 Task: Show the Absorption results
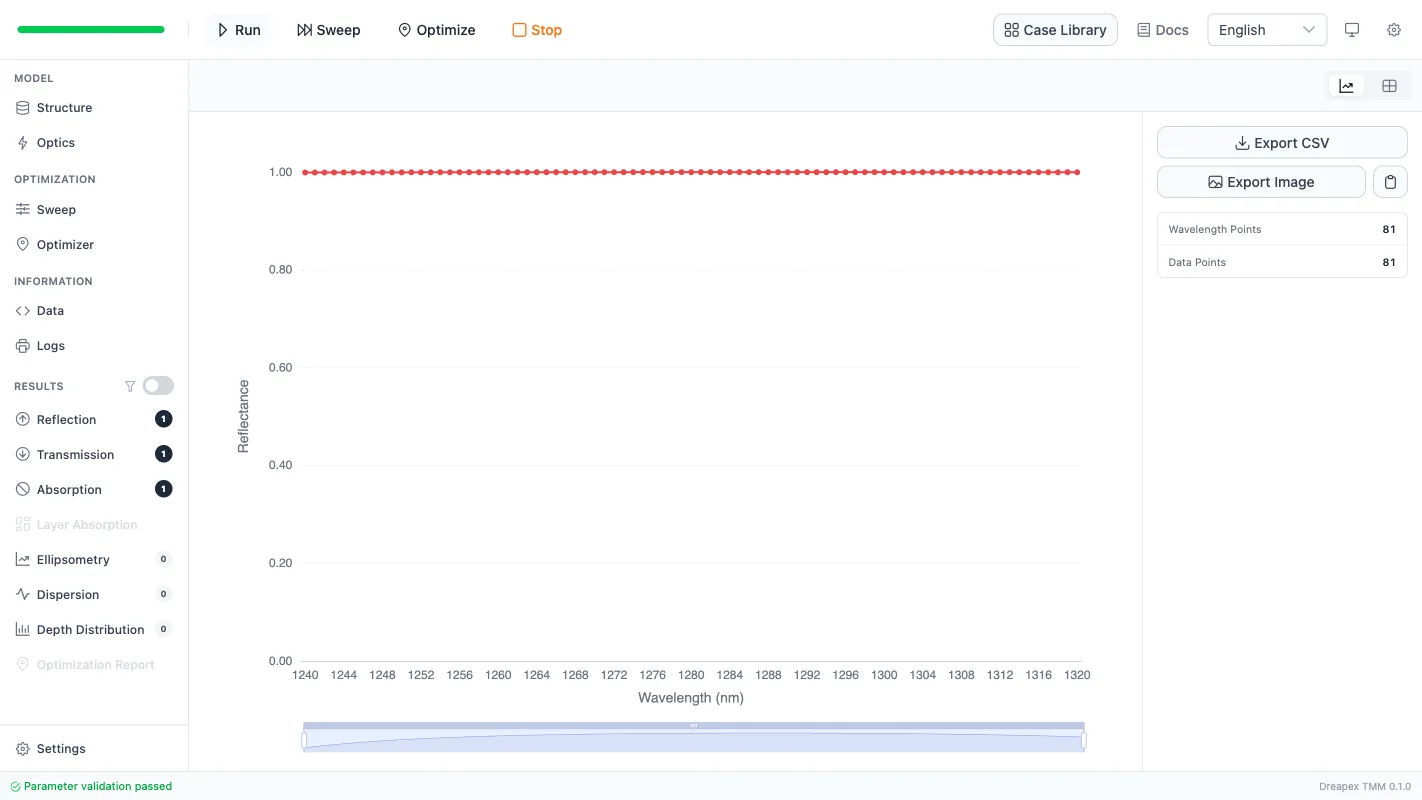pyautogui.click(x=94, y=490)
